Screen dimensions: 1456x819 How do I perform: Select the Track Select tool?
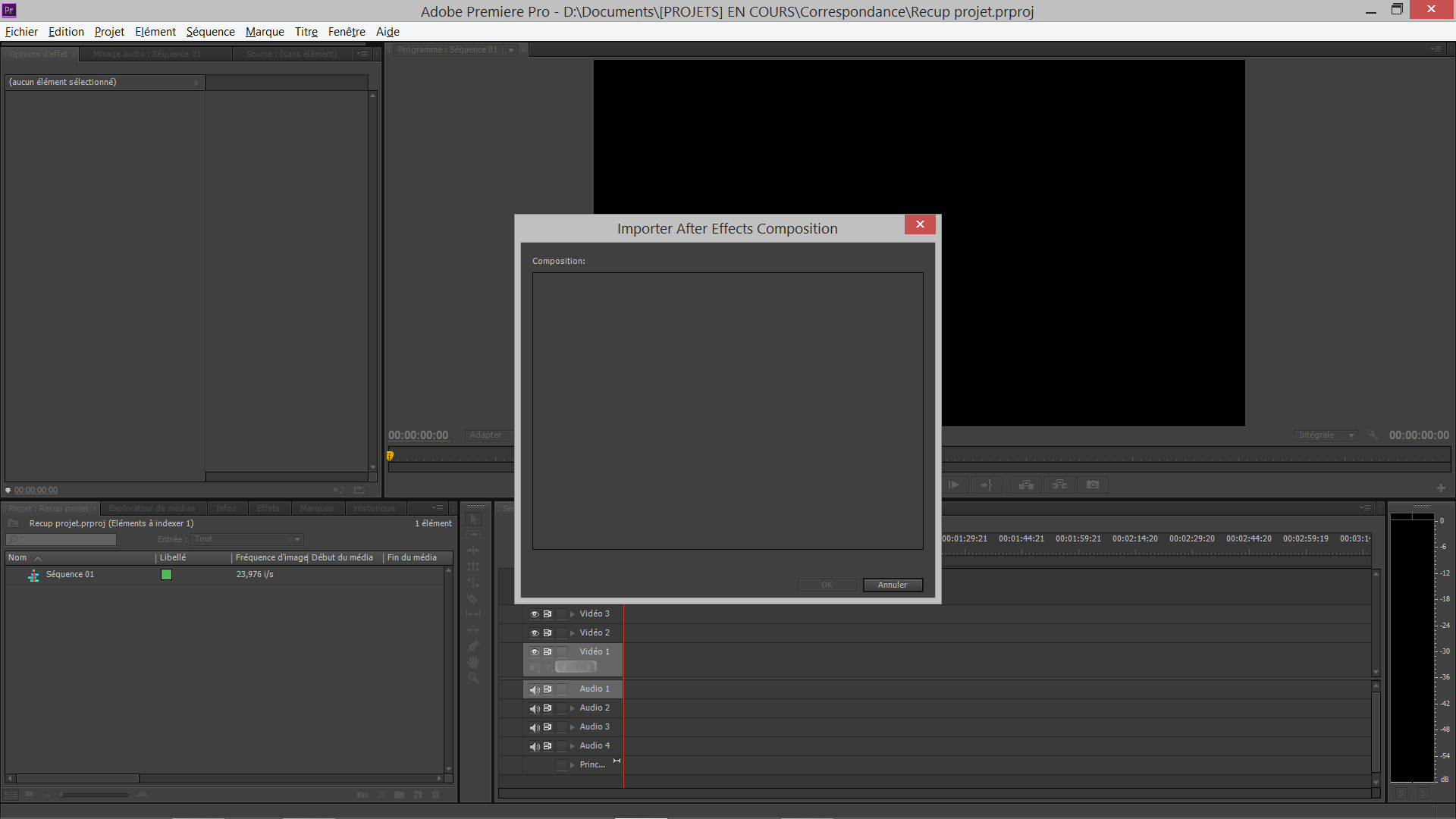(x=474, y=535)
